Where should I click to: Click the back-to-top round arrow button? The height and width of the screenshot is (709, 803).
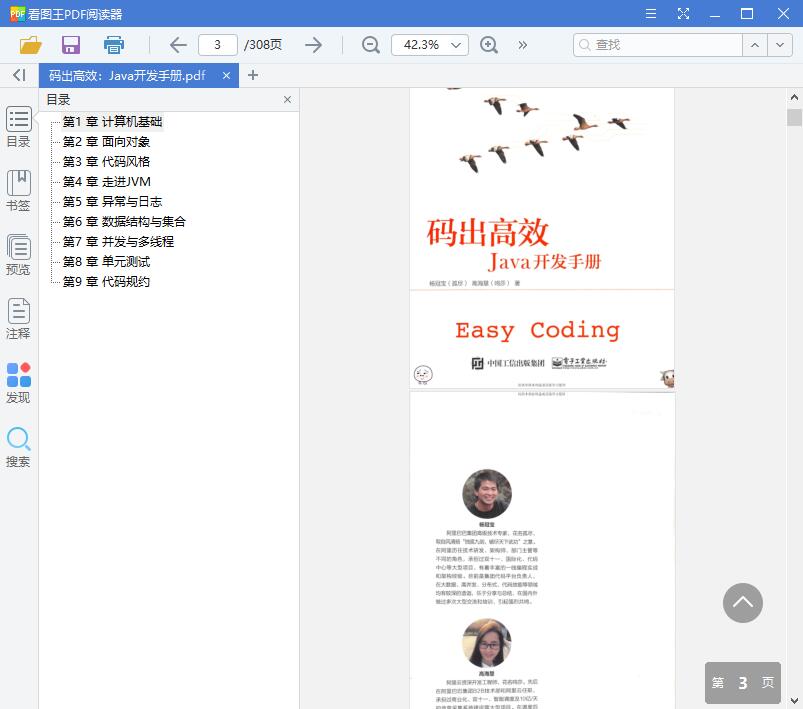(743, 603)
